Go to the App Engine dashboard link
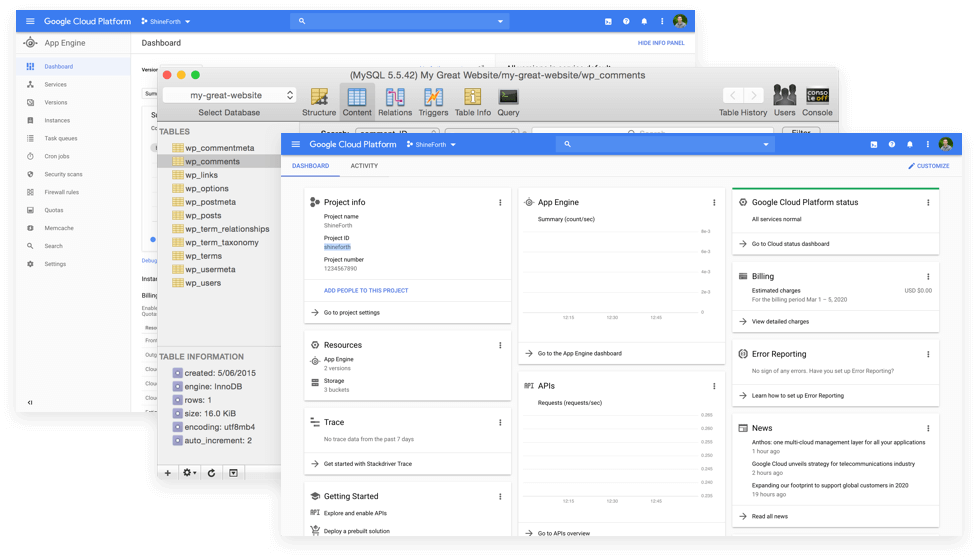Screen dimensions: 978x558 (579, 354)
